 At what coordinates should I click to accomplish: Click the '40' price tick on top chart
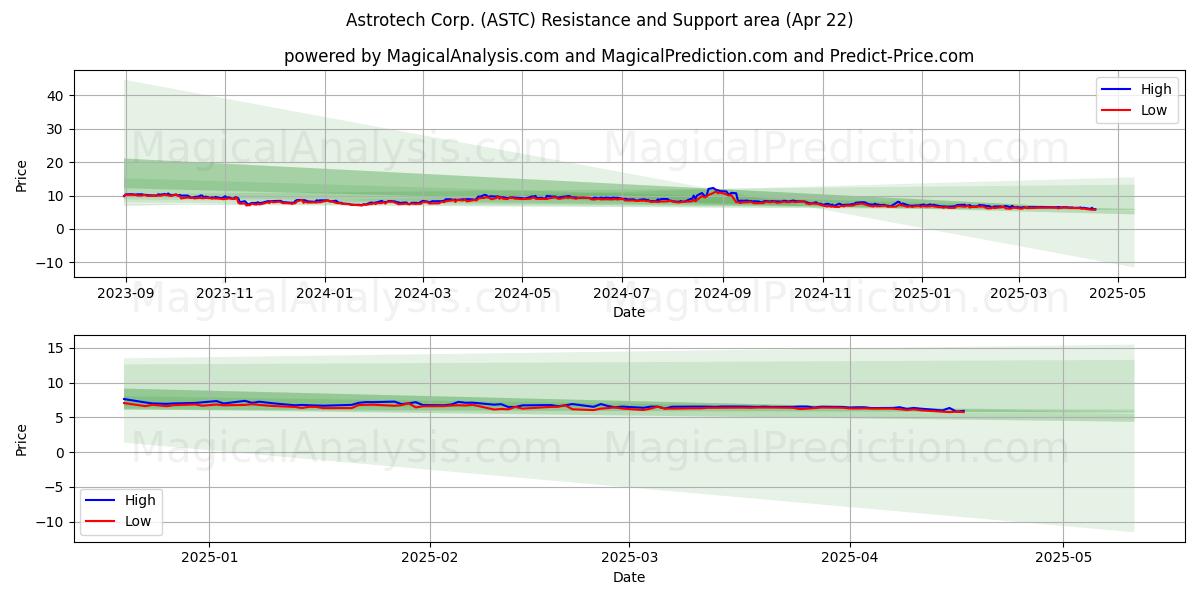coord(57,96)
